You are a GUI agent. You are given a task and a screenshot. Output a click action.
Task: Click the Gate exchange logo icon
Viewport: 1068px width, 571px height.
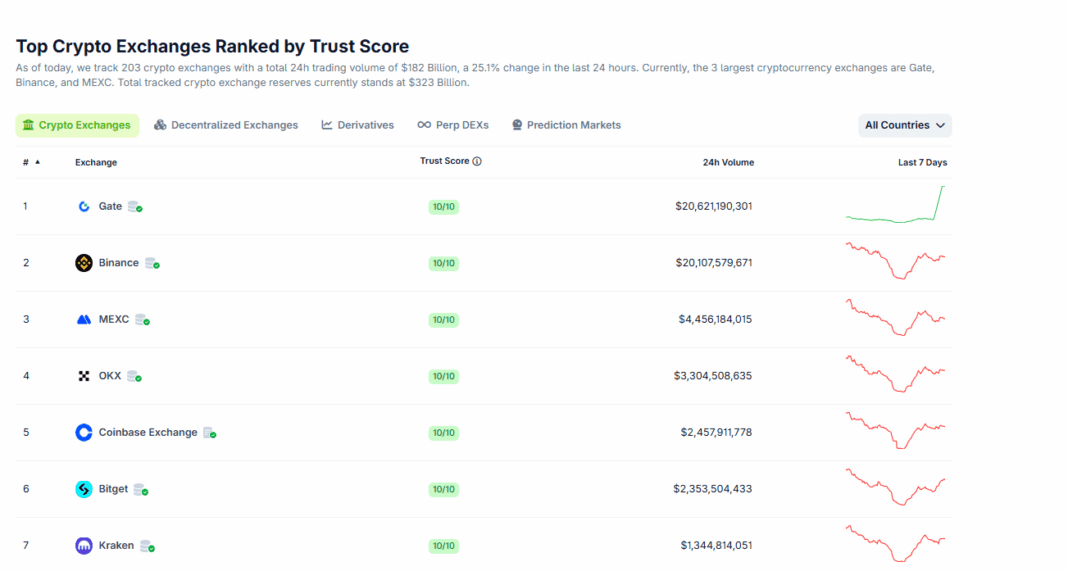click(84, 207)
